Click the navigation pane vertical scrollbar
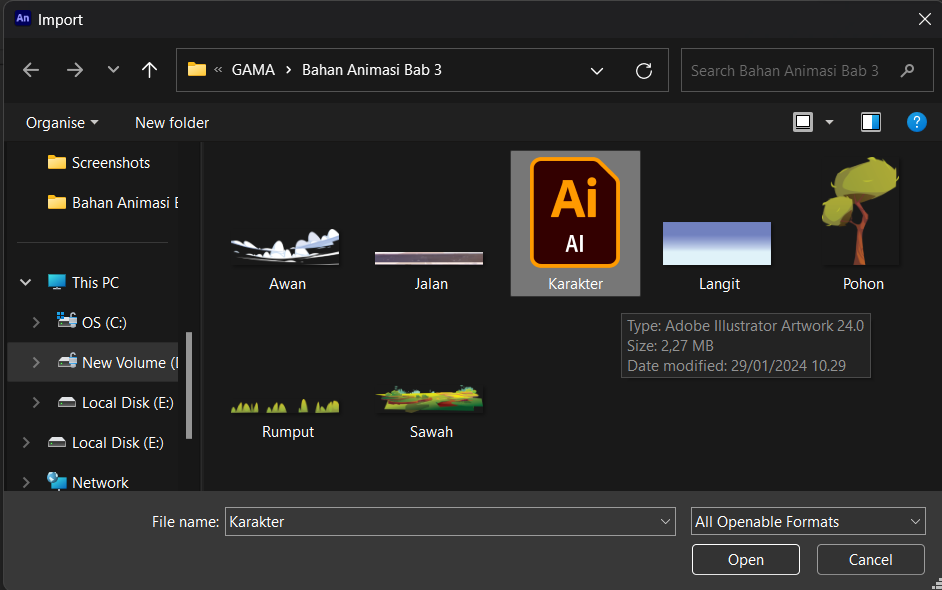 [189, 386]
